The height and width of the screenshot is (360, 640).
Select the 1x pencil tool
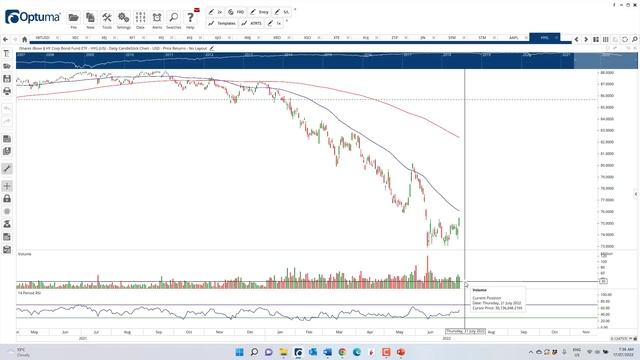click(x=275, y=23)
